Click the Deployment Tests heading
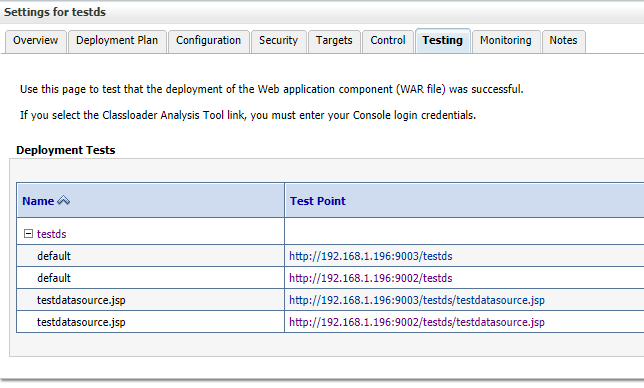 coord(66,150)
